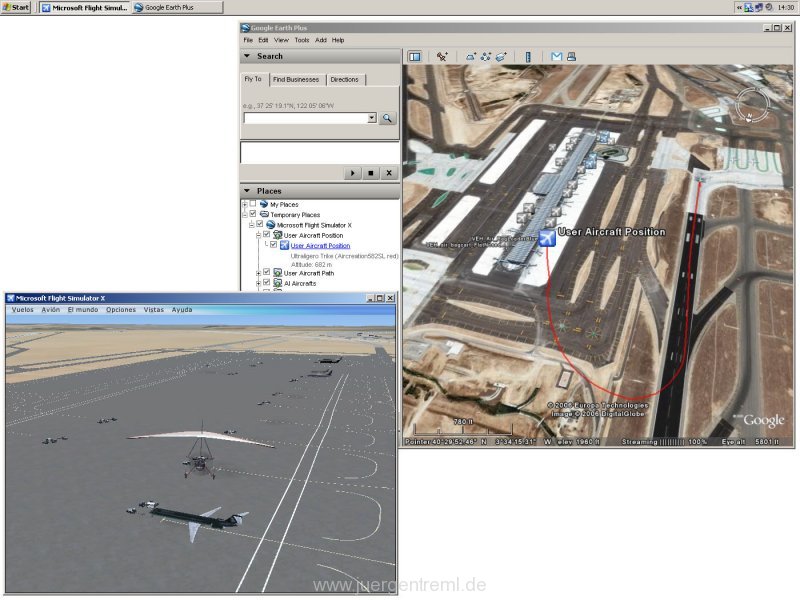The width and height of the screenshot is (800, 600).
Task: Select the Ruler measurement tool
Action: click(x=528, y=57)
